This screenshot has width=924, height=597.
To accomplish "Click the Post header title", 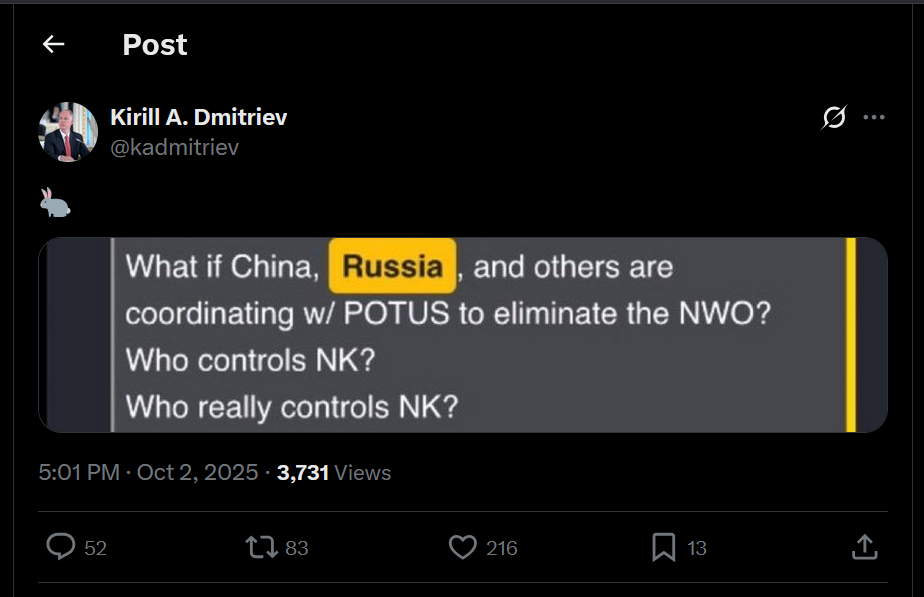I will [154, 45].
